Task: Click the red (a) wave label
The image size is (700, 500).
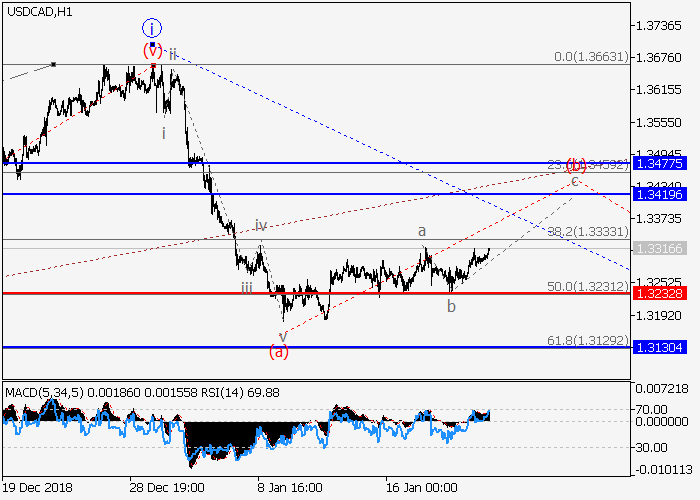Action: (280, 351)
